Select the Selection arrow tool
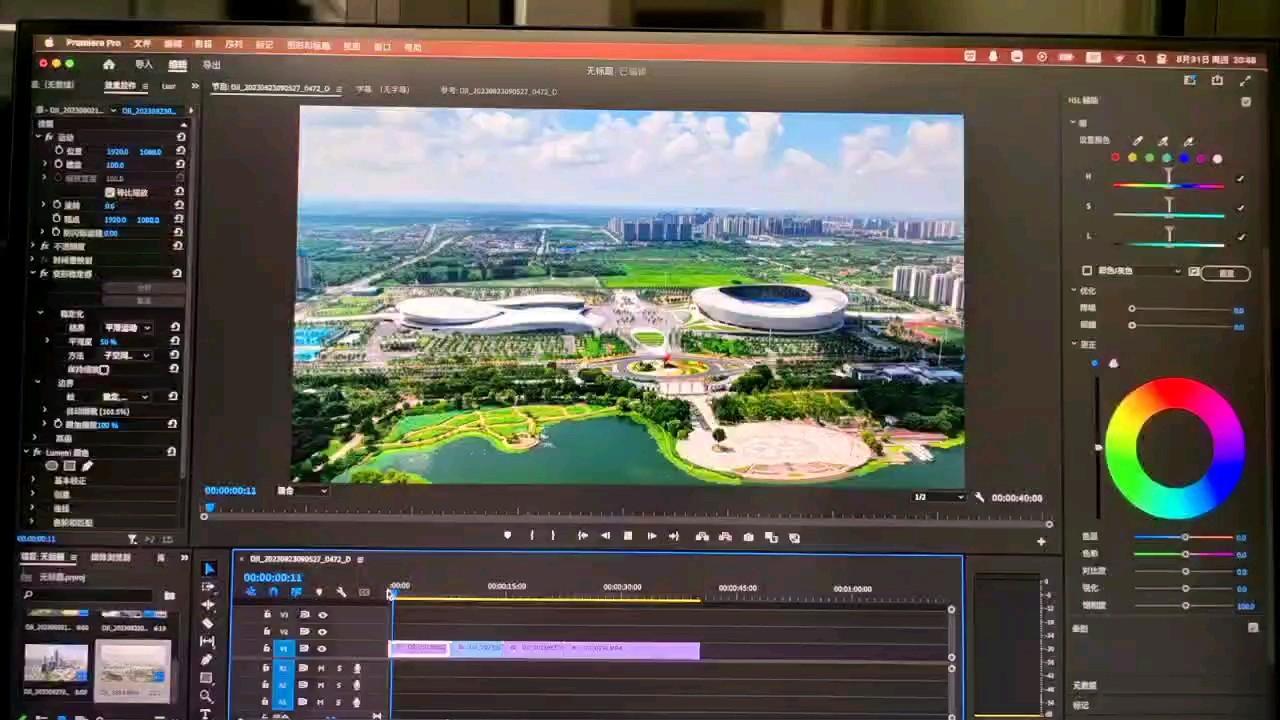The width and height of the screenshot is (1280, 720). [208, 569]
